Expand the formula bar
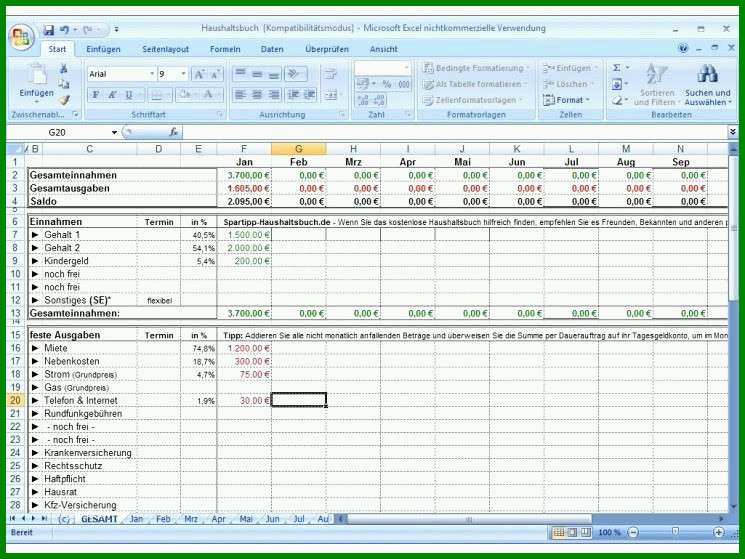The width and height of the screenshot is (745, 559). click(x=732, y=132)
